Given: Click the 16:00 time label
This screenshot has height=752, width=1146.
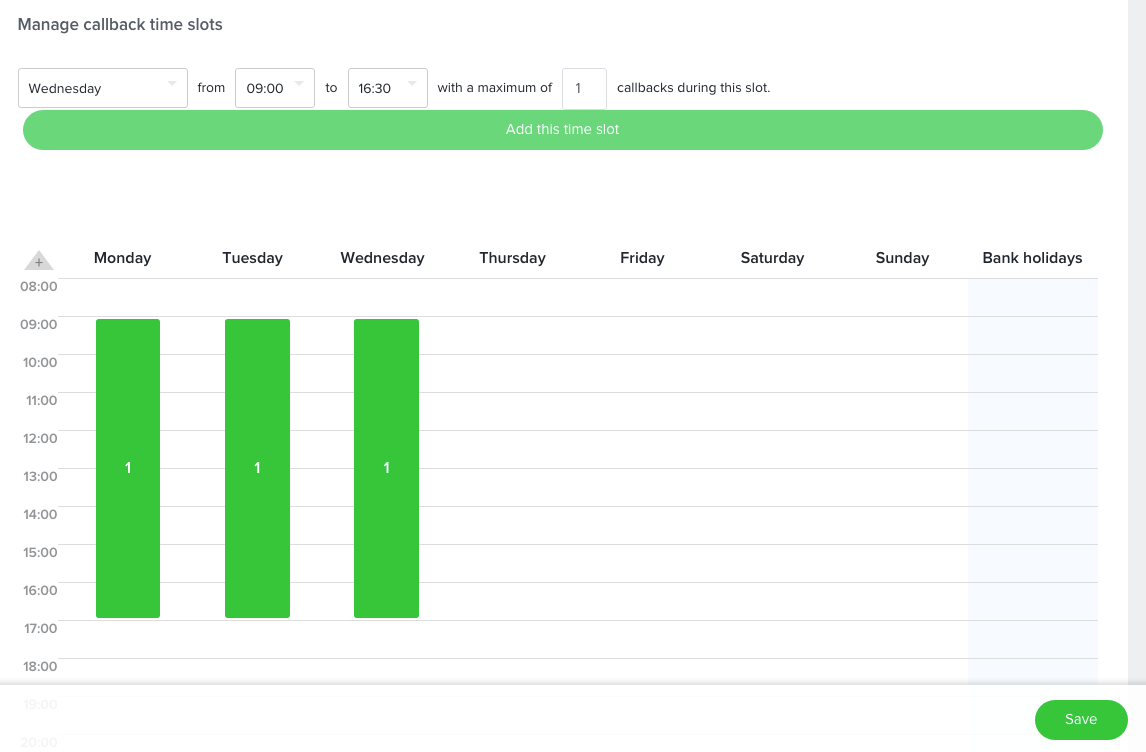Looking at the screenshot, I should tap(39, 590).
